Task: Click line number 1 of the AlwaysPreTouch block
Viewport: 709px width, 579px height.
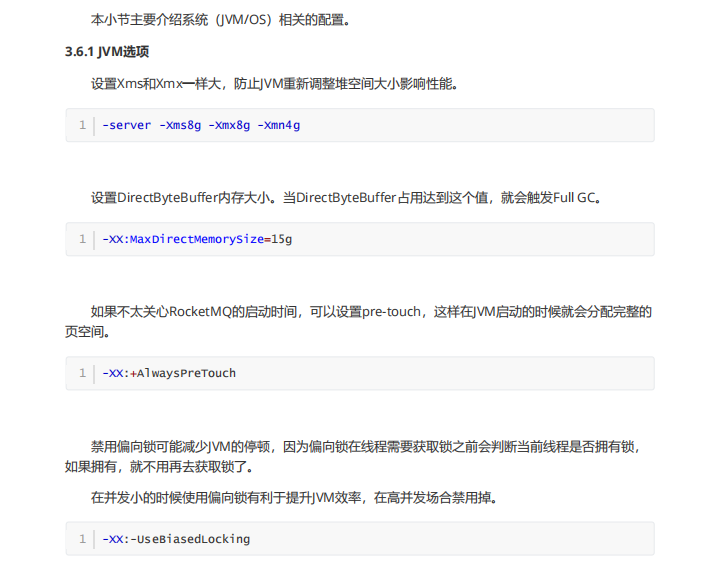Action: [82, 373]
